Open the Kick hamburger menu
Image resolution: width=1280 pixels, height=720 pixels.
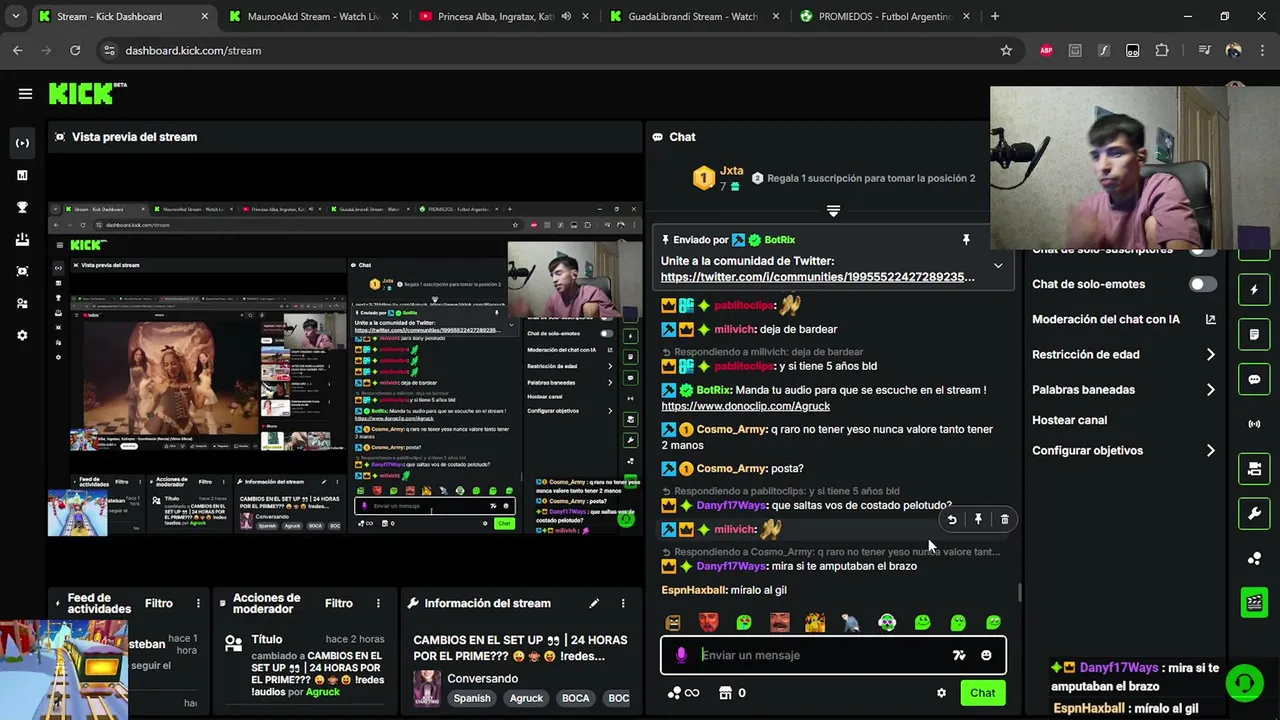tap(25, 94)
